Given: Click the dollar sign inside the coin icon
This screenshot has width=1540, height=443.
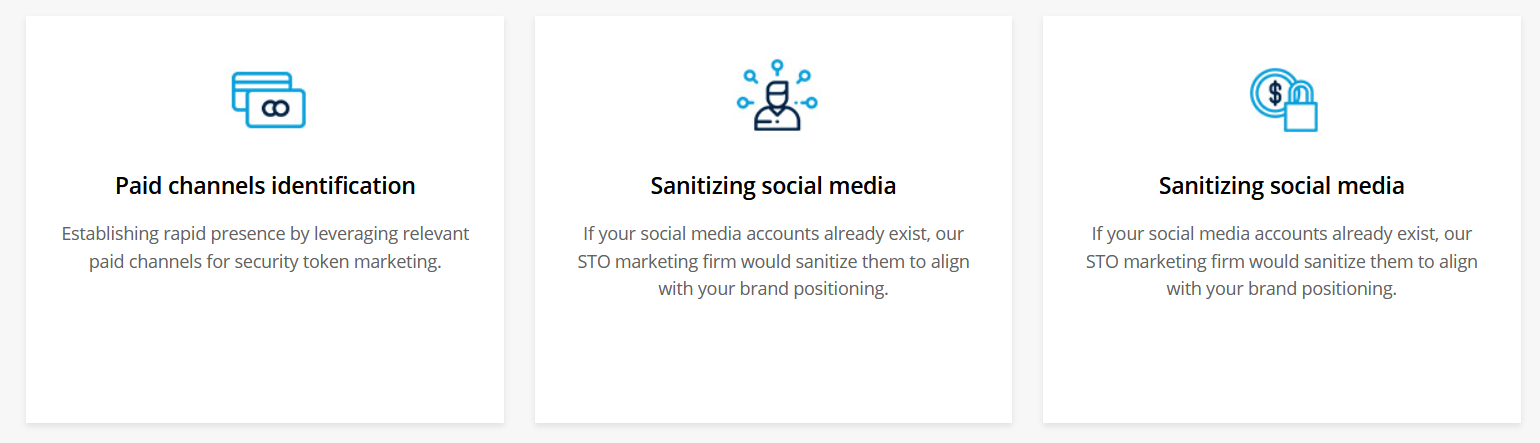Looking at the screenshot, I should coord(1274,94).
